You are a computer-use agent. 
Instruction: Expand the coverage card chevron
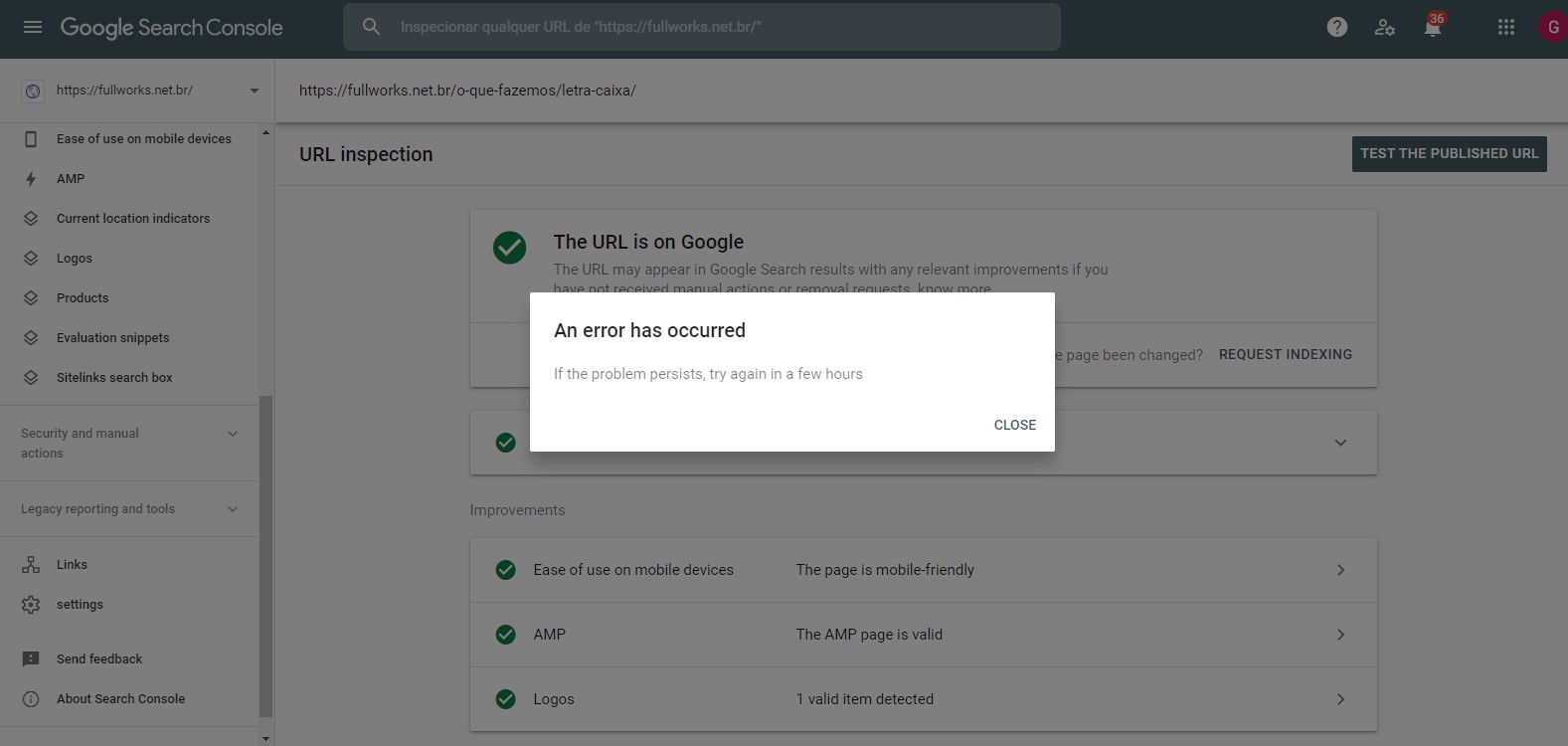pos(1340,443)
